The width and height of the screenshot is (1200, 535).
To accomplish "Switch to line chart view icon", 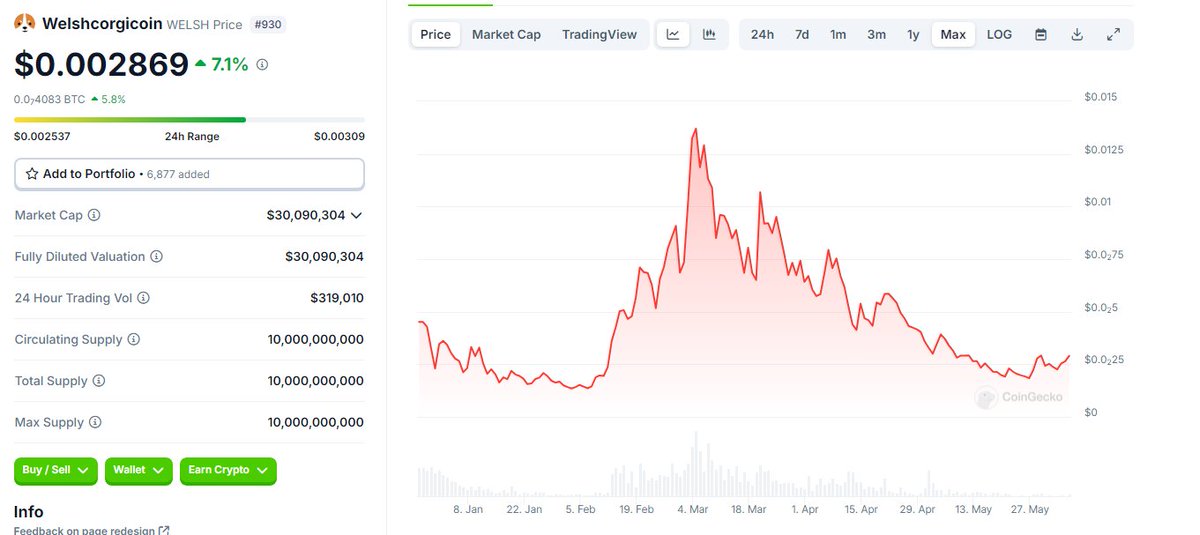I will pyautogui.click(x=673, y=35).
